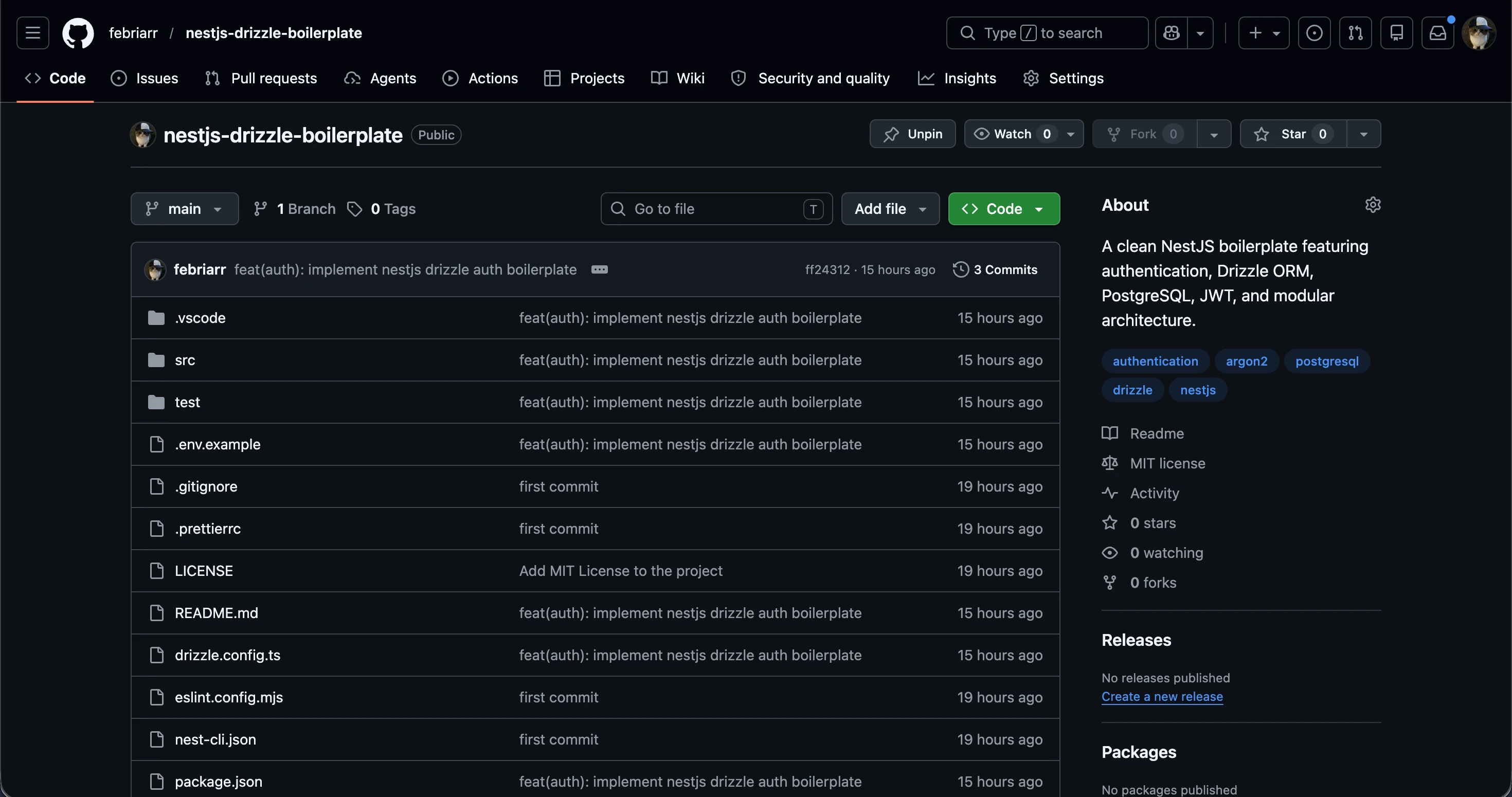Image resolution: width=1512 pixels, height=797 pixels.
Task: Switch to Agents tab
Action: click(x=381, y=78)
